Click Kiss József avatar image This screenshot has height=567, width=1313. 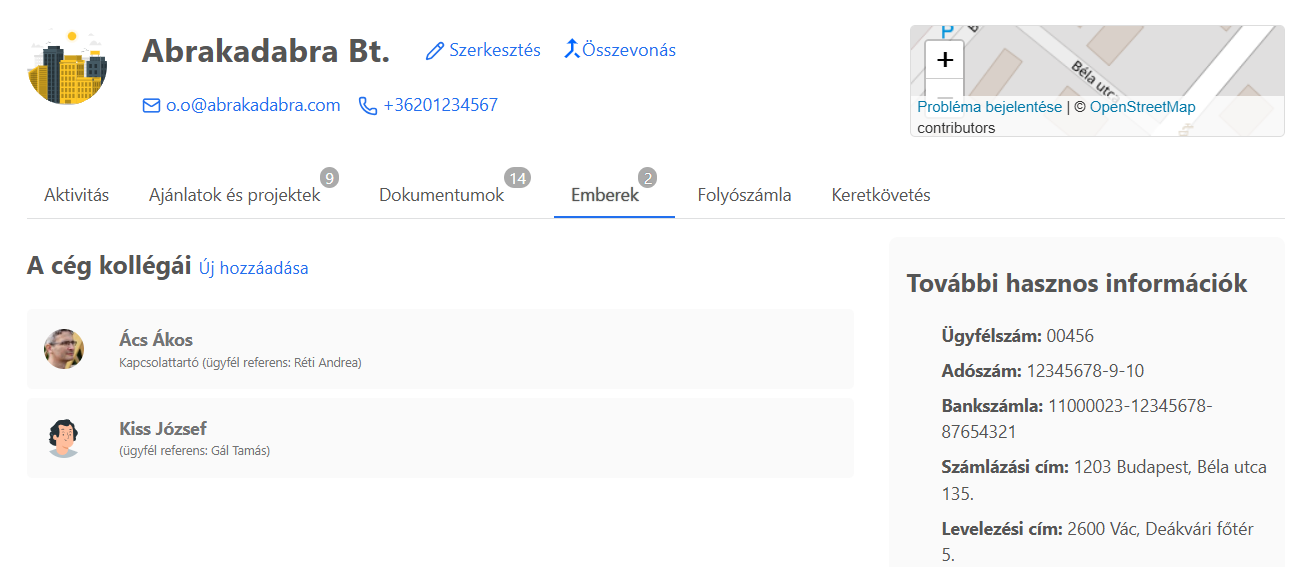(x=64, y=438)
